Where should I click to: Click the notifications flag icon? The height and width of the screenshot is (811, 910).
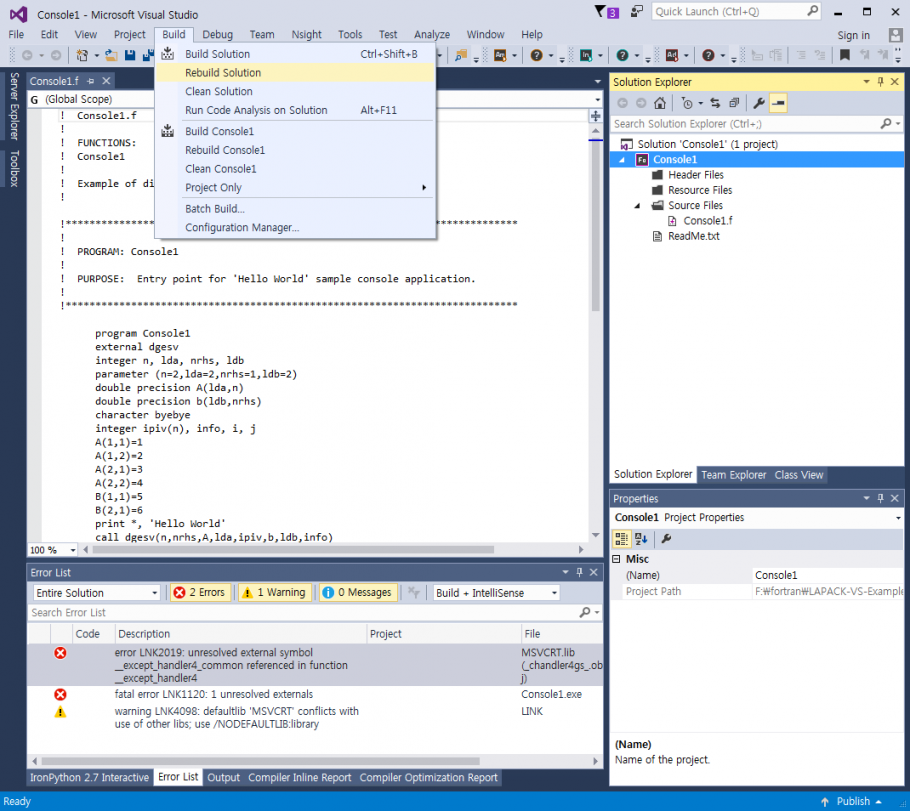[x=600, y=13]
